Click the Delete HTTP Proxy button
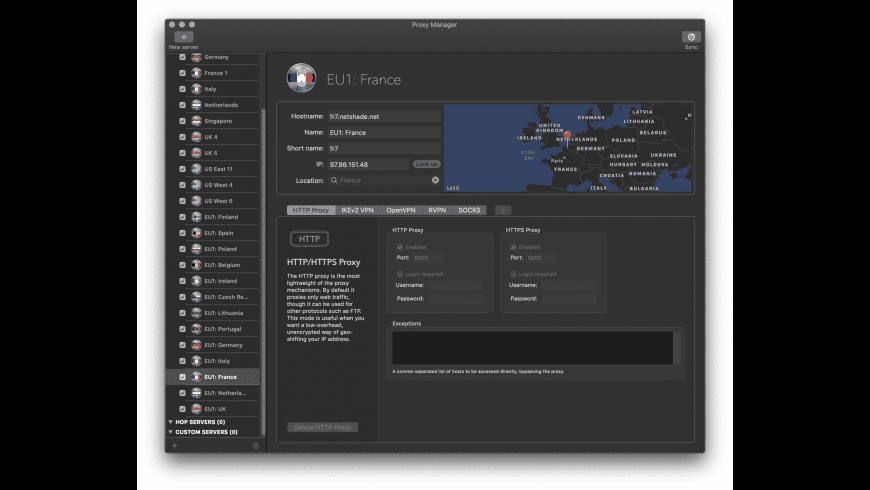The height and width of the screenshot is (490, 870). (x=322, y=427)
